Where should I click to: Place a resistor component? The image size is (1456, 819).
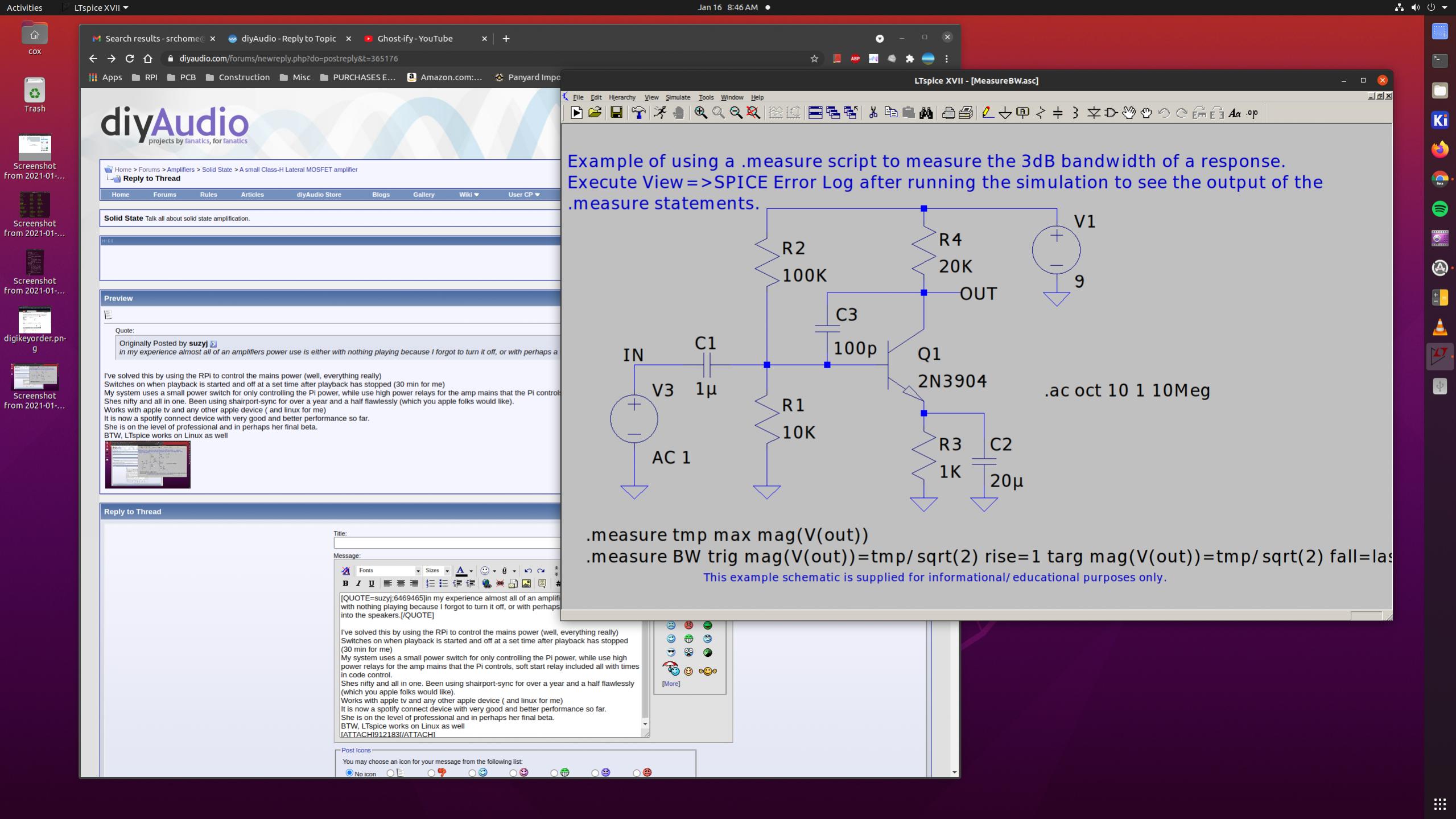coord(1041,113)
